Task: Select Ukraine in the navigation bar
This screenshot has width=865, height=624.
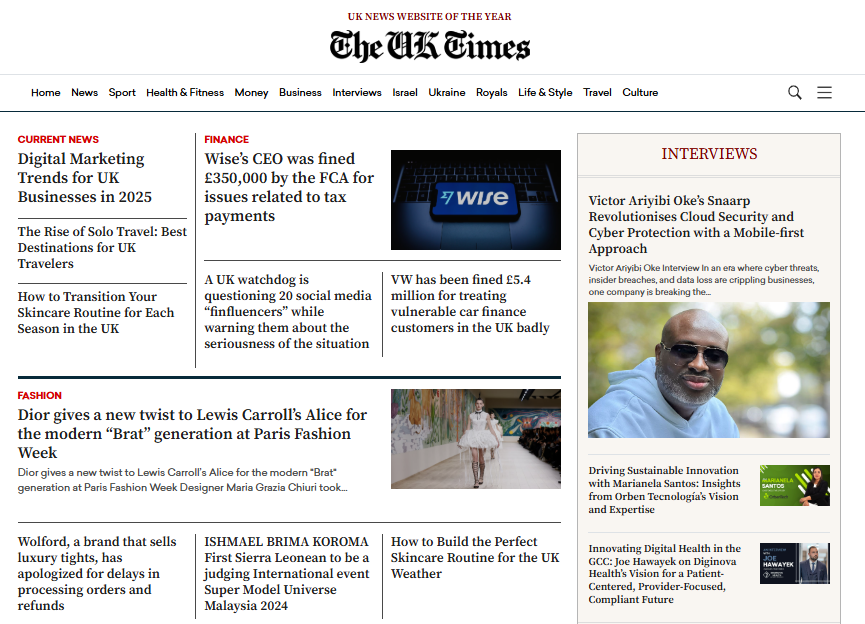Action: 446,93
